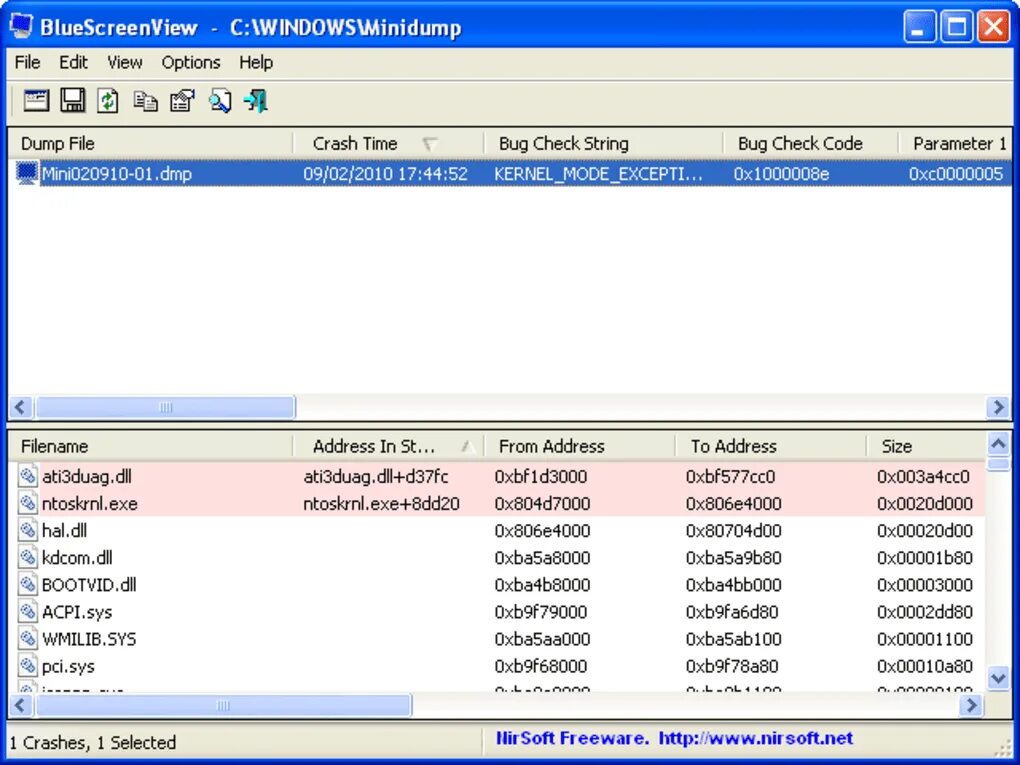This screenshot has height=765, width=1020.
Task: Click stack address ati3duag.dll+d37fc
Action: point(376,477)
